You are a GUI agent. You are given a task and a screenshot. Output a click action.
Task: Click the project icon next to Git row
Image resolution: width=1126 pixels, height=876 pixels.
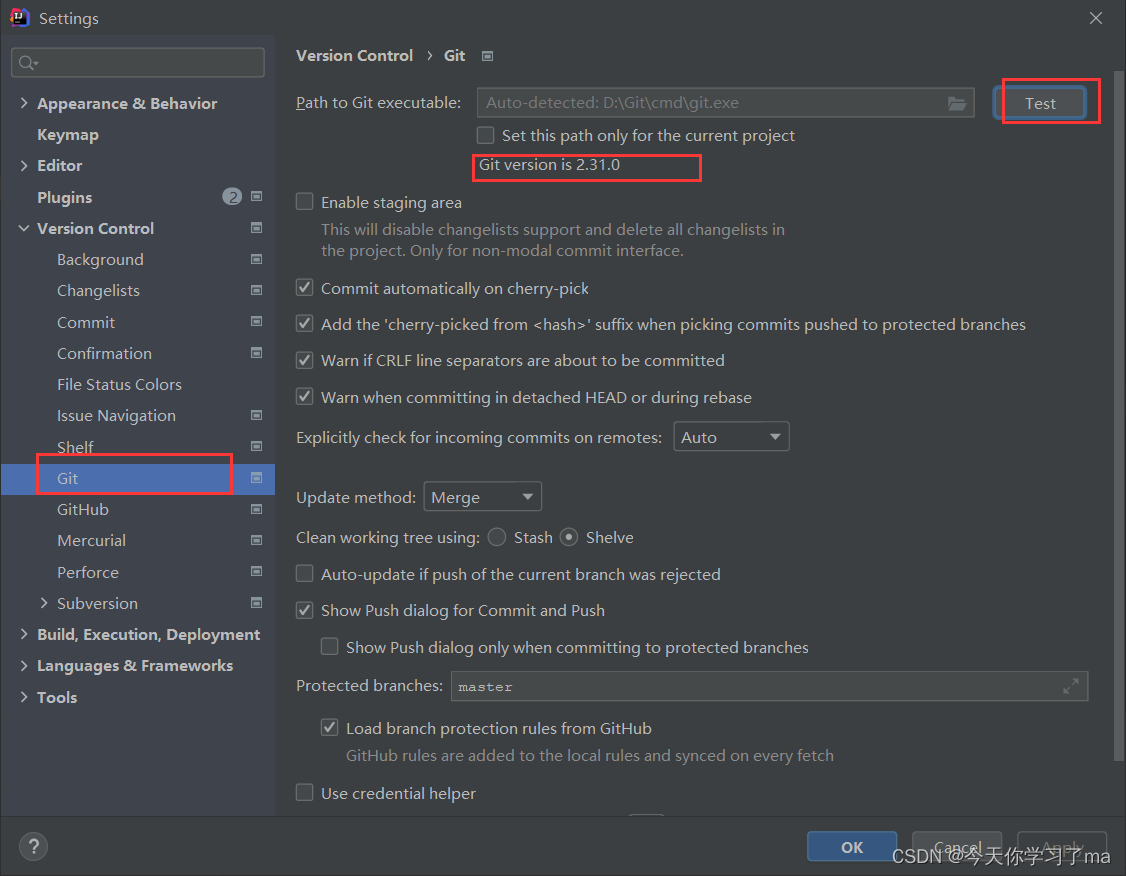tap(256, 477)
